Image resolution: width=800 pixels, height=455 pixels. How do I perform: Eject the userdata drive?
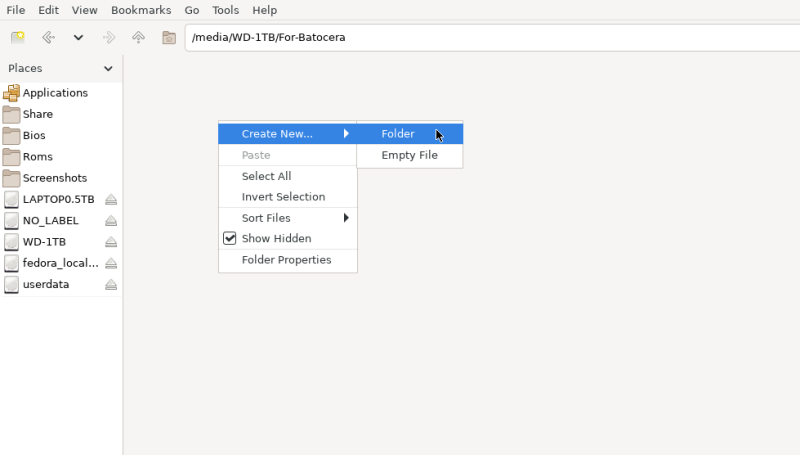pos(111,285)
